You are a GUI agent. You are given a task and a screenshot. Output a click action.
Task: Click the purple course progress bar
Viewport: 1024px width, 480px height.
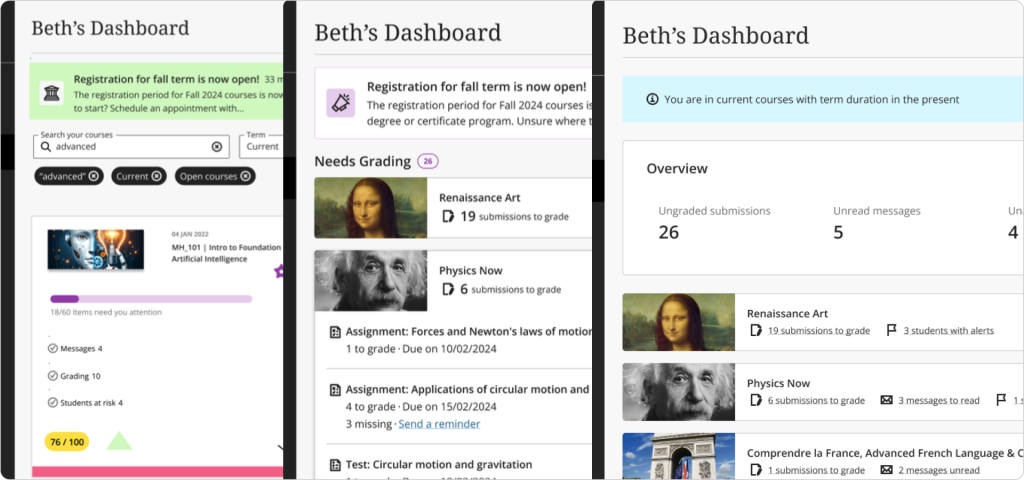click(150, 298)
